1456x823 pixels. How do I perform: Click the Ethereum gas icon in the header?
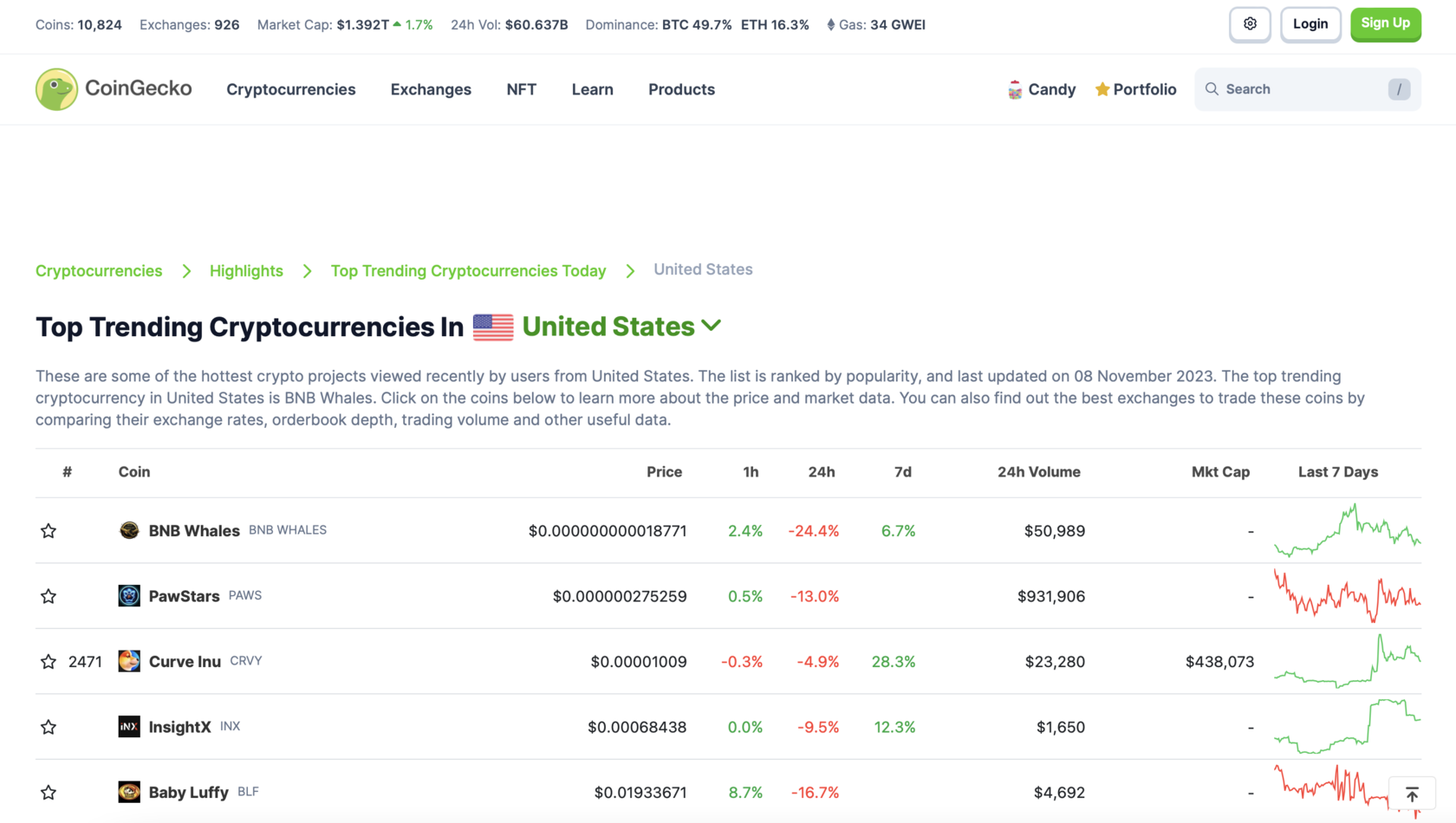(830, 24)
